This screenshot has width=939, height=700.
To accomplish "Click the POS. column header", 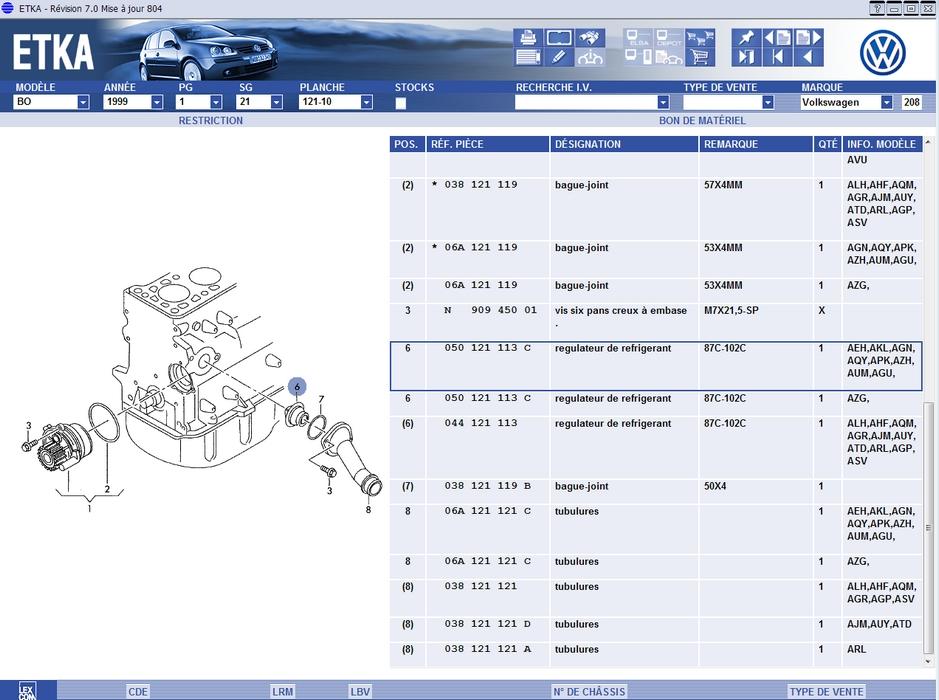I will (407, 144).
